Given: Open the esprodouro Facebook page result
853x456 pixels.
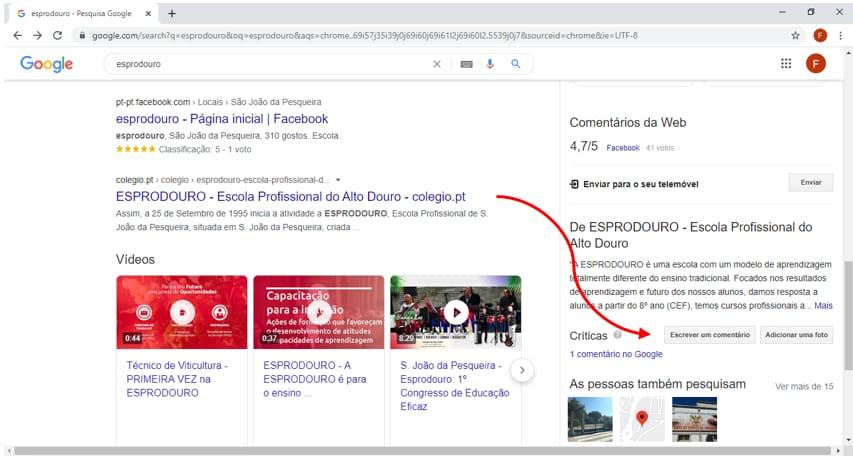Looking at the screenshot, I should [x=222, y=119].
